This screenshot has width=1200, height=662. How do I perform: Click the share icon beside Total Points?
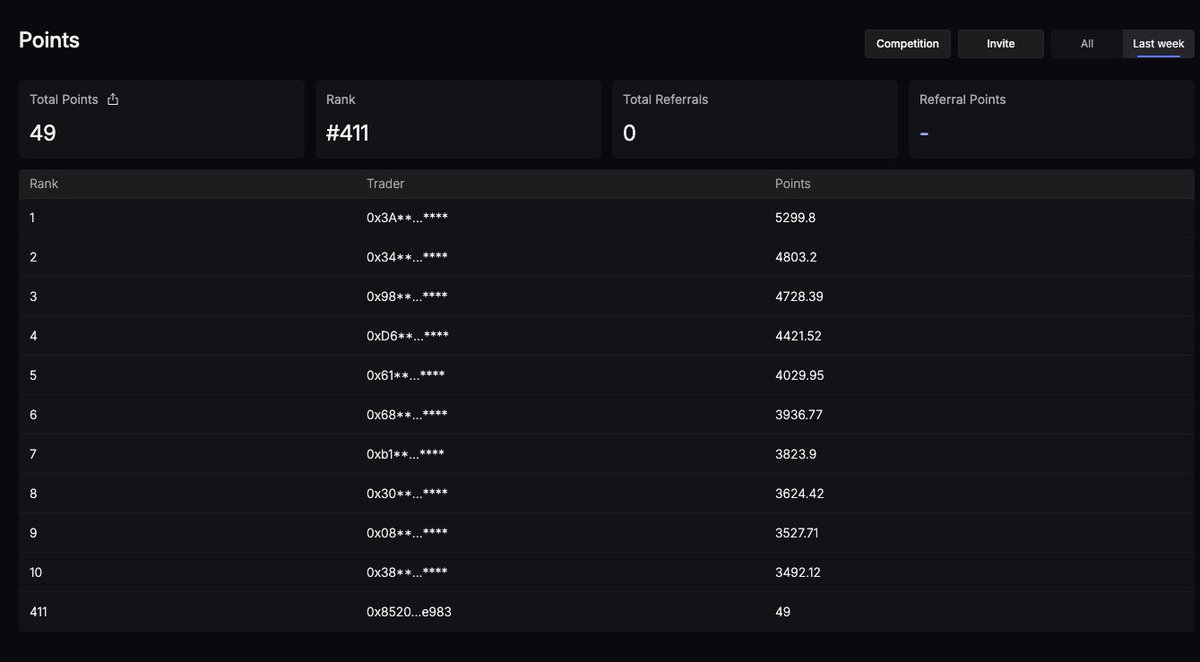click(x=113, y=99)
